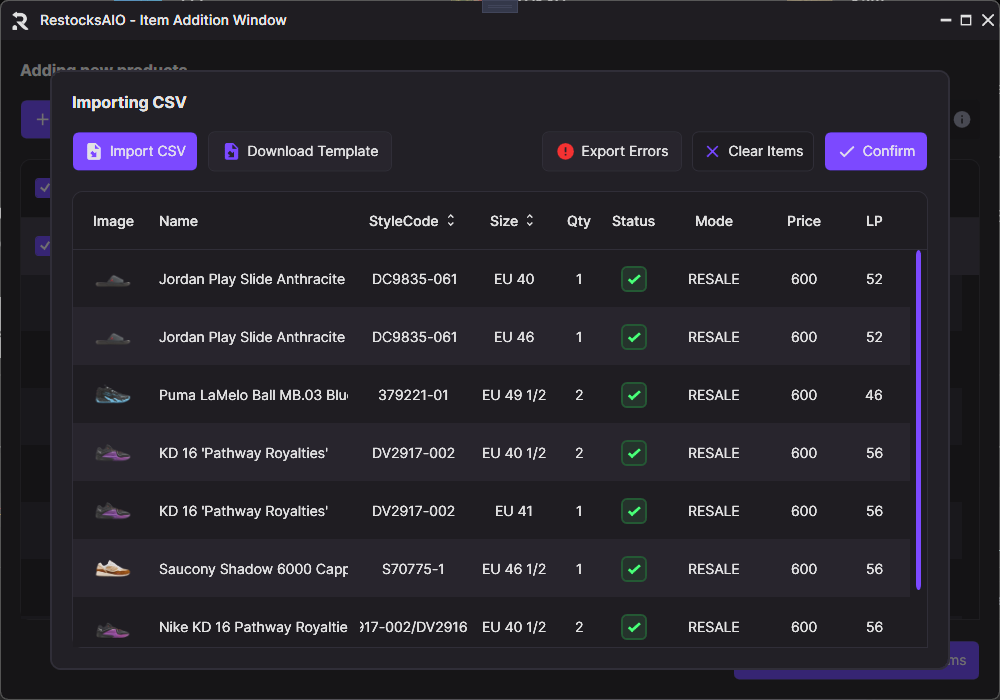Open the Puma LaMelo Ball shoe thumbnail
This screenshot has width=1000, height=700.
(113, 395)
